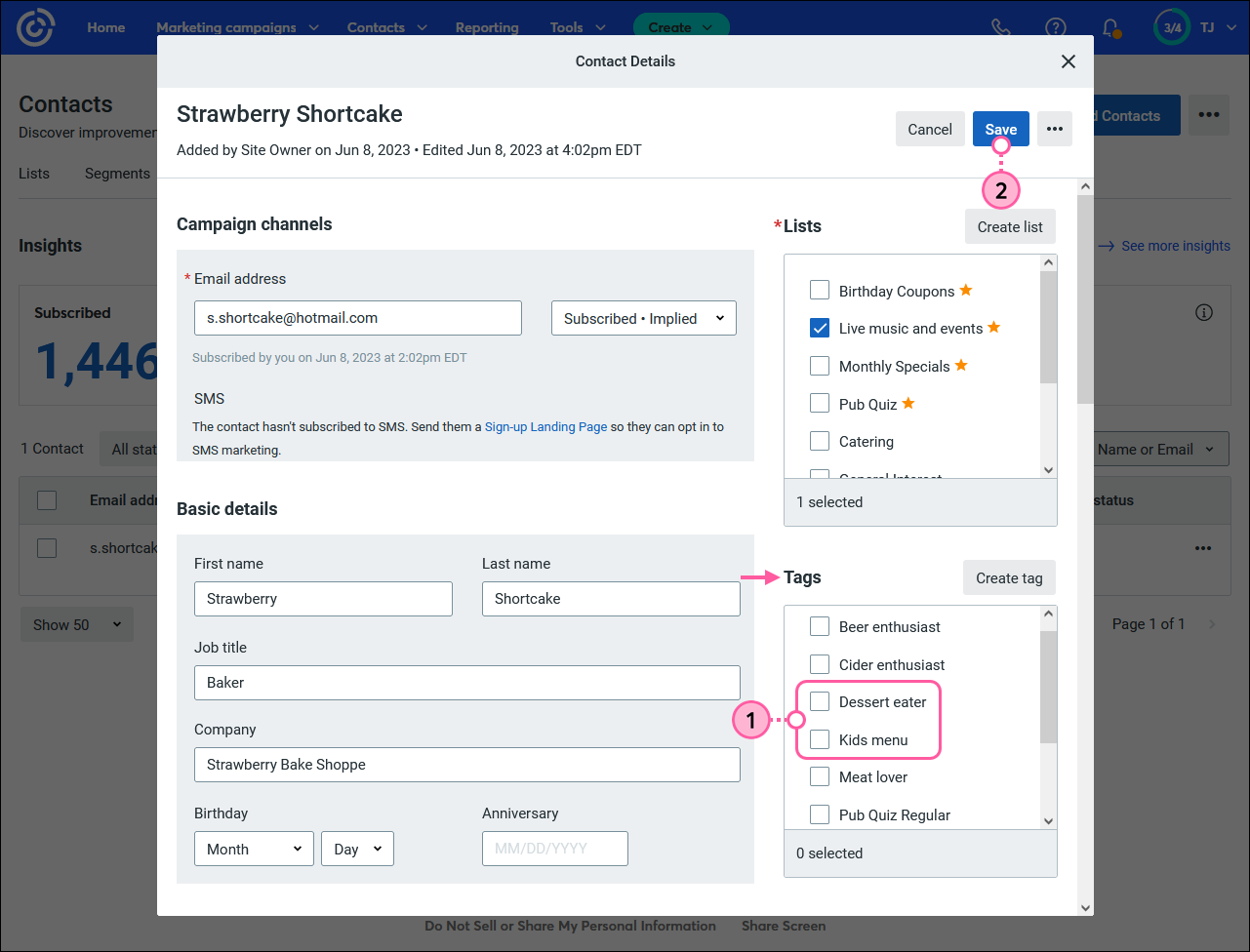
Task: Click the 3/4 setup progress circle
Action: click(x=1171, y=27)
